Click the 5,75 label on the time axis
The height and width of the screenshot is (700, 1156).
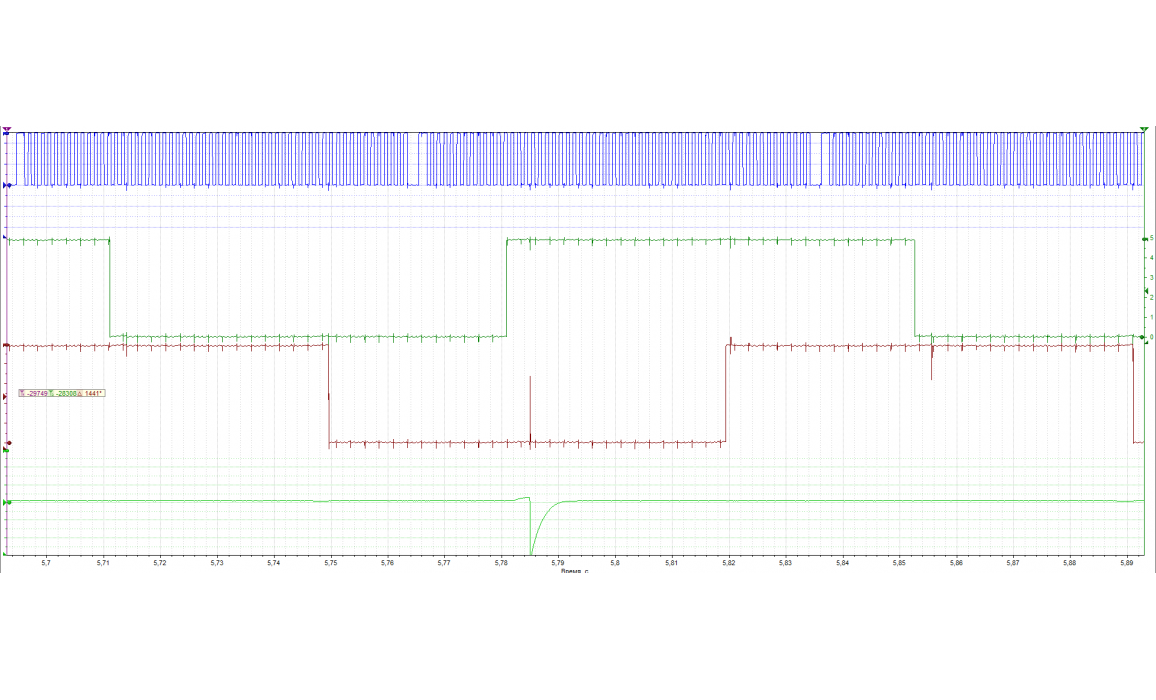pyautogui.click(x=331, y=563)
